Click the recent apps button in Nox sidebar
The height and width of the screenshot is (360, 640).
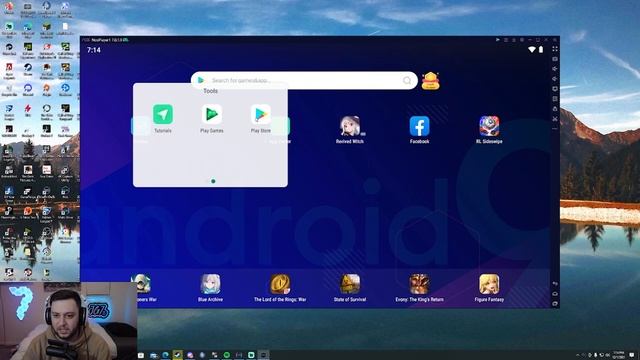tap(555, 303)
